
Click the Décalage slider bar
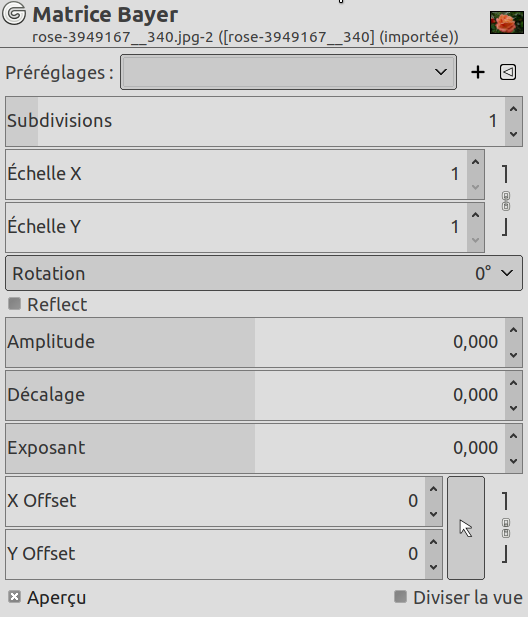click(256, 395)
